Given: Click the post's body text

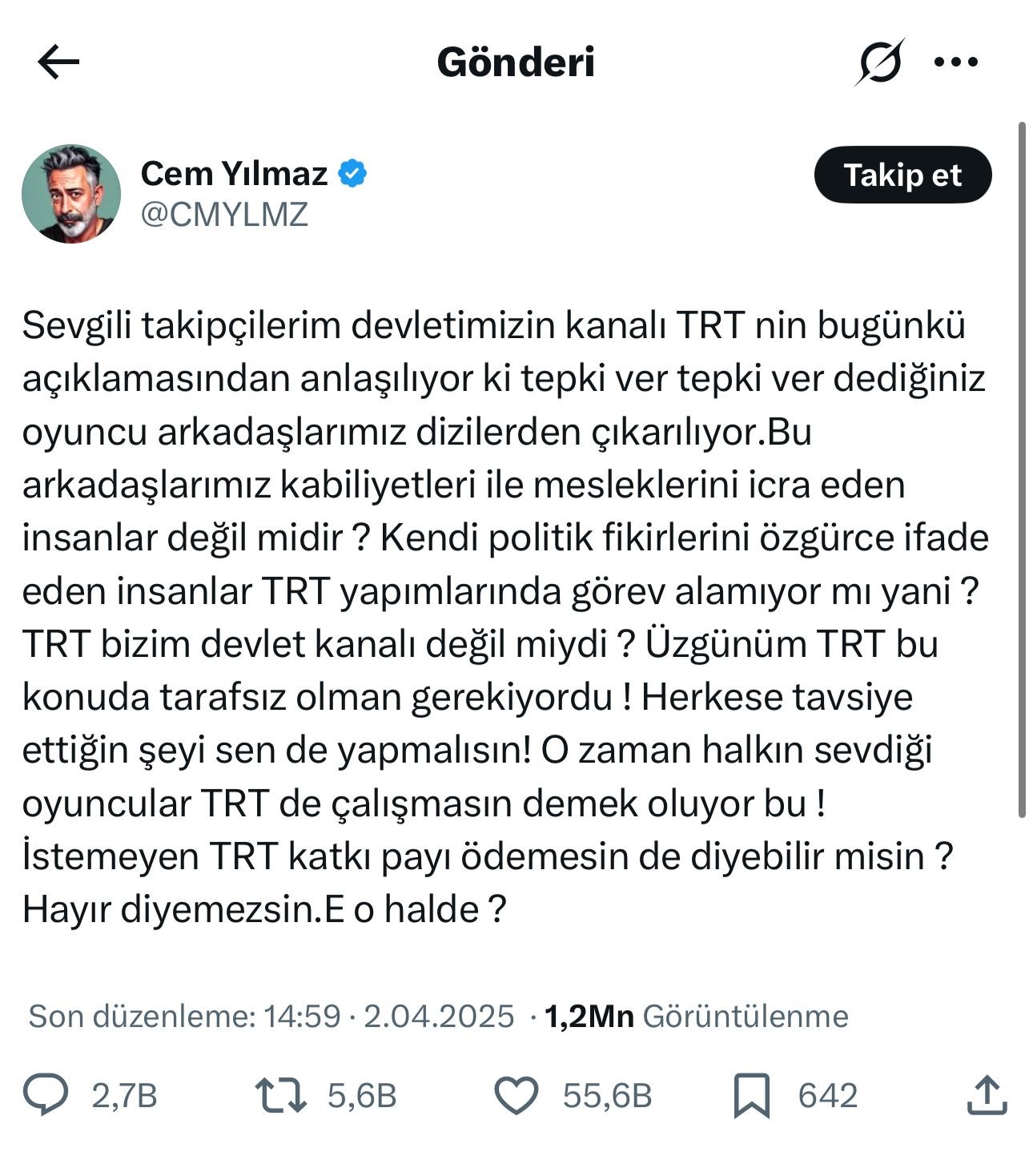Looking at the screenshot, I should click(x=504, y=617).
